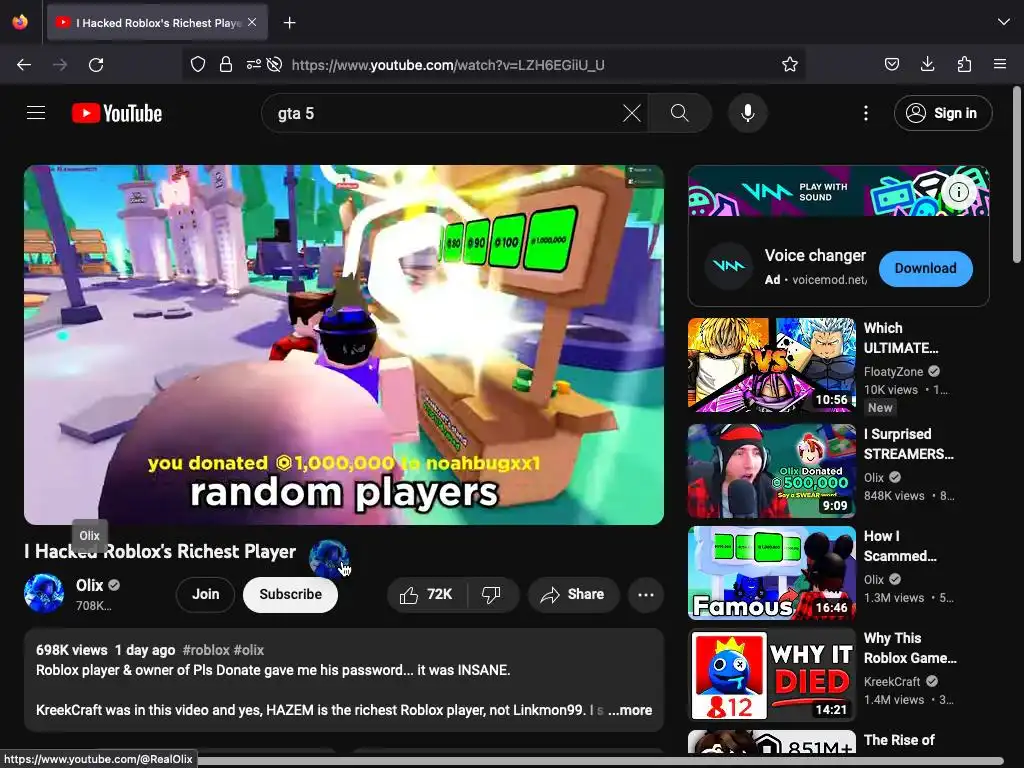
Task: Click the KreekCraft channel name
Action: coord(892,681)
